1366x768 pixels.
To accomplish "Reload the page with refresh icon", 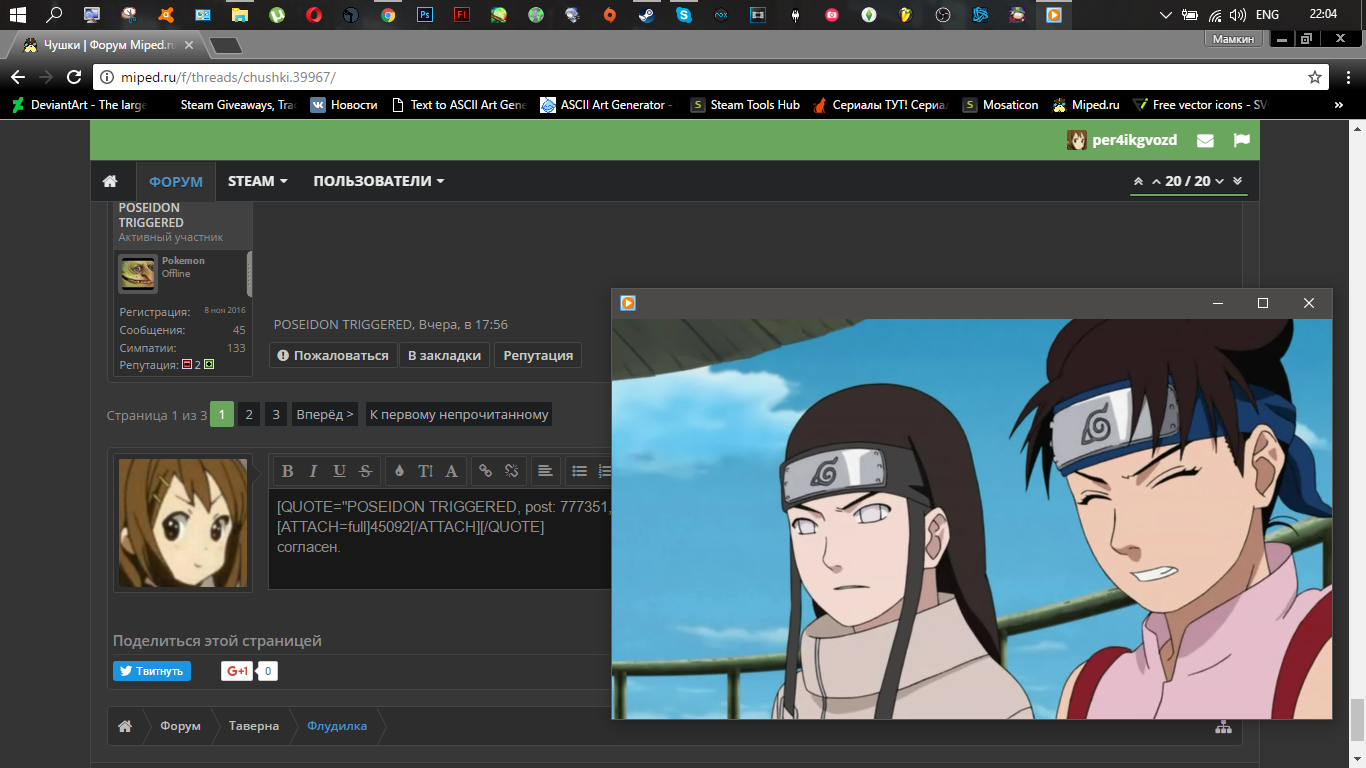I will 74,77.
